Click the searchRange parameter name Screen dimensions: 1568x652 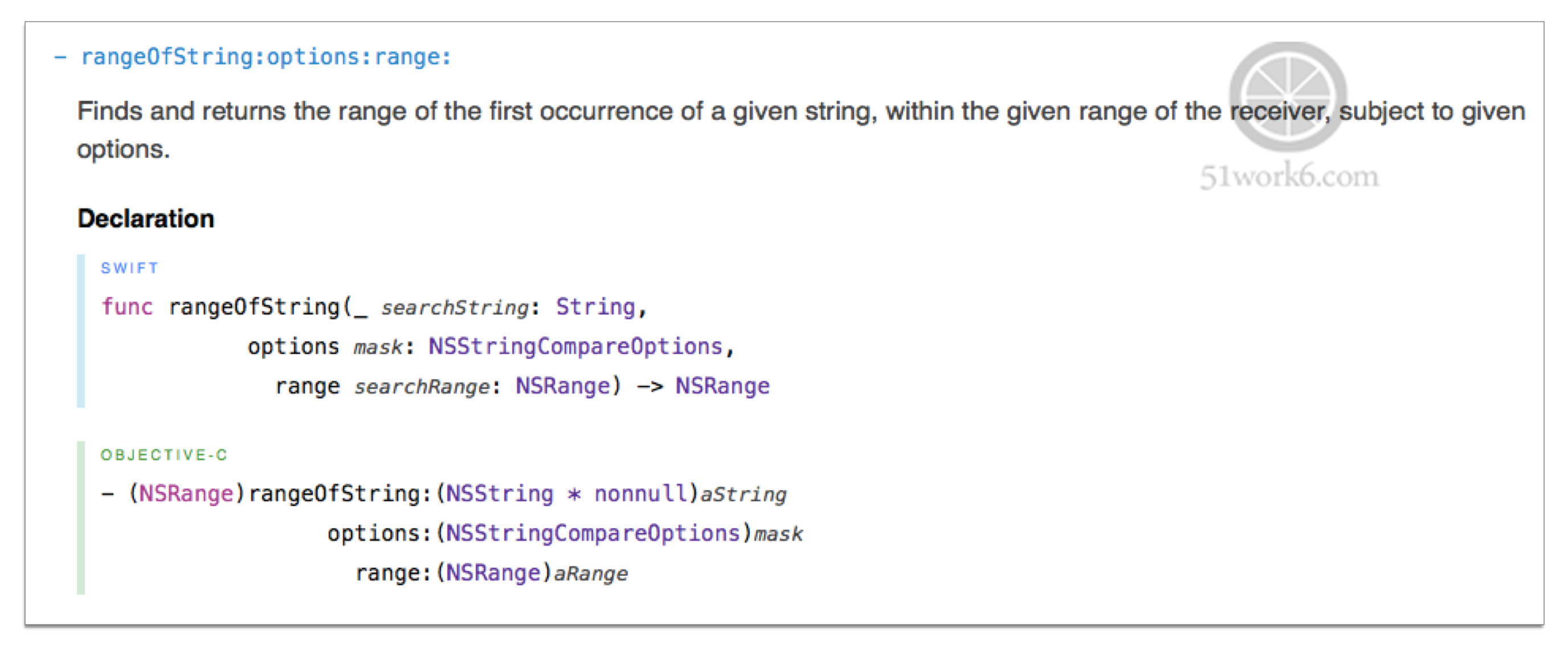click(422, 387)
